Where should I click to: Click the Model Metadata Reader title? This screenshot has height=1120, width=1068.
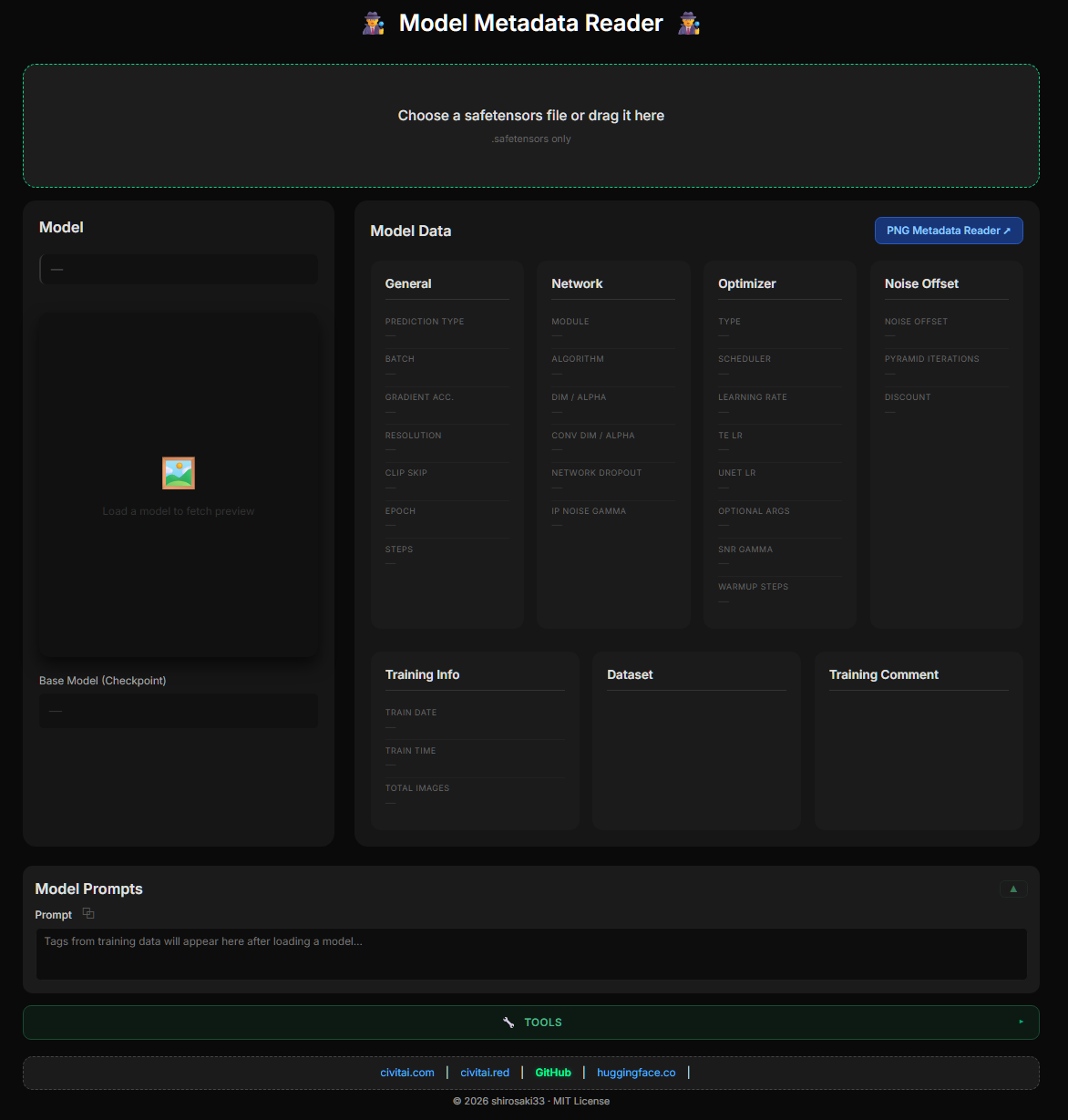point(531,24)
